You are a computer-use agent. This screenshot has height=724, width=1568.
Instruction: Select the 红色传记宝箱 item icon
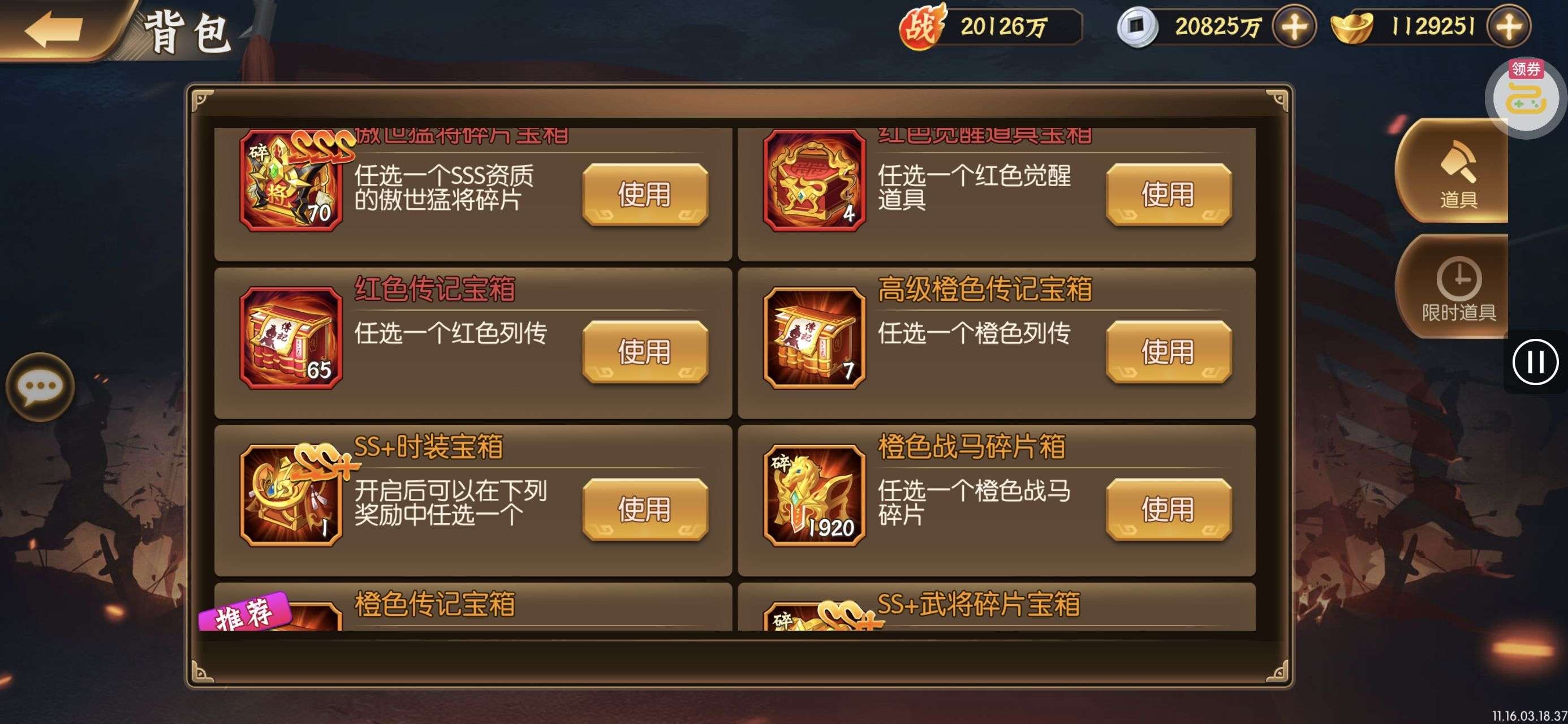[x=291, y=338]
